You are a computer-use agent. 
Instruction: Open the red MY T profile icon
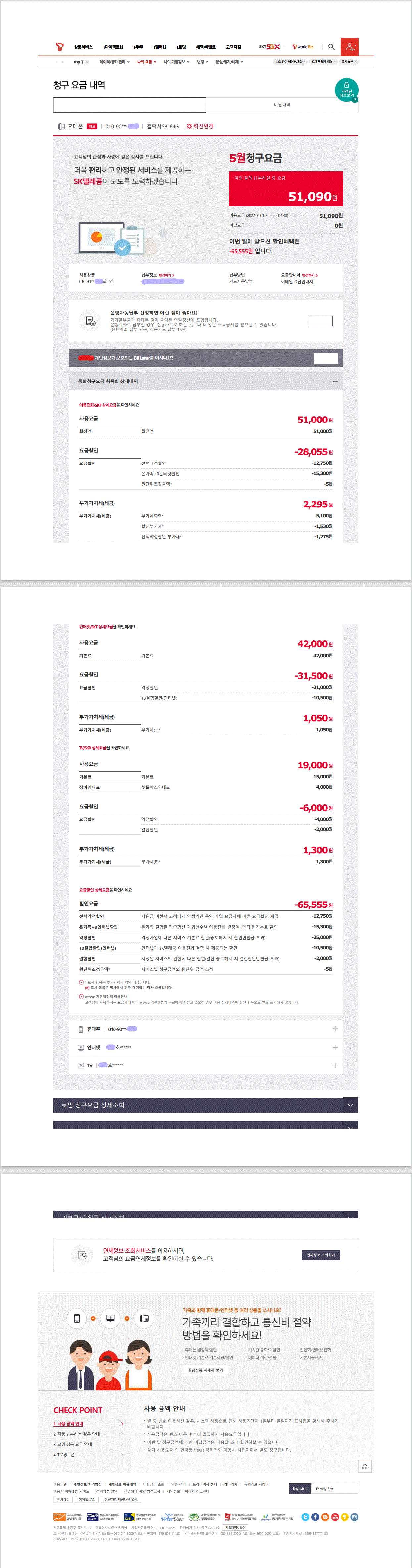pos(349,47)
